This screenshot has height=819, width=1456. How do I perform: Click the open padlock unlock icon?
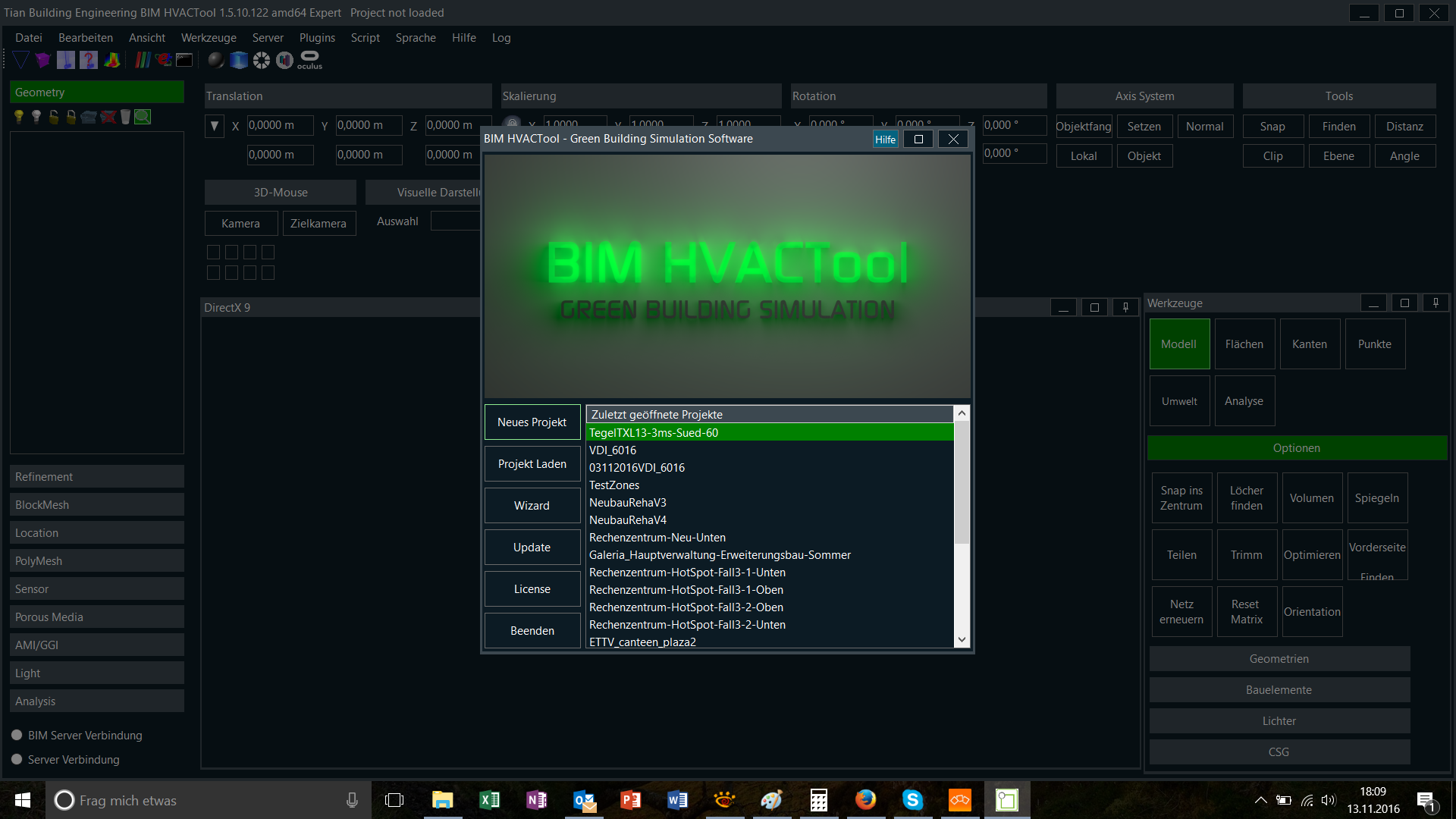(x=54, y=117)
